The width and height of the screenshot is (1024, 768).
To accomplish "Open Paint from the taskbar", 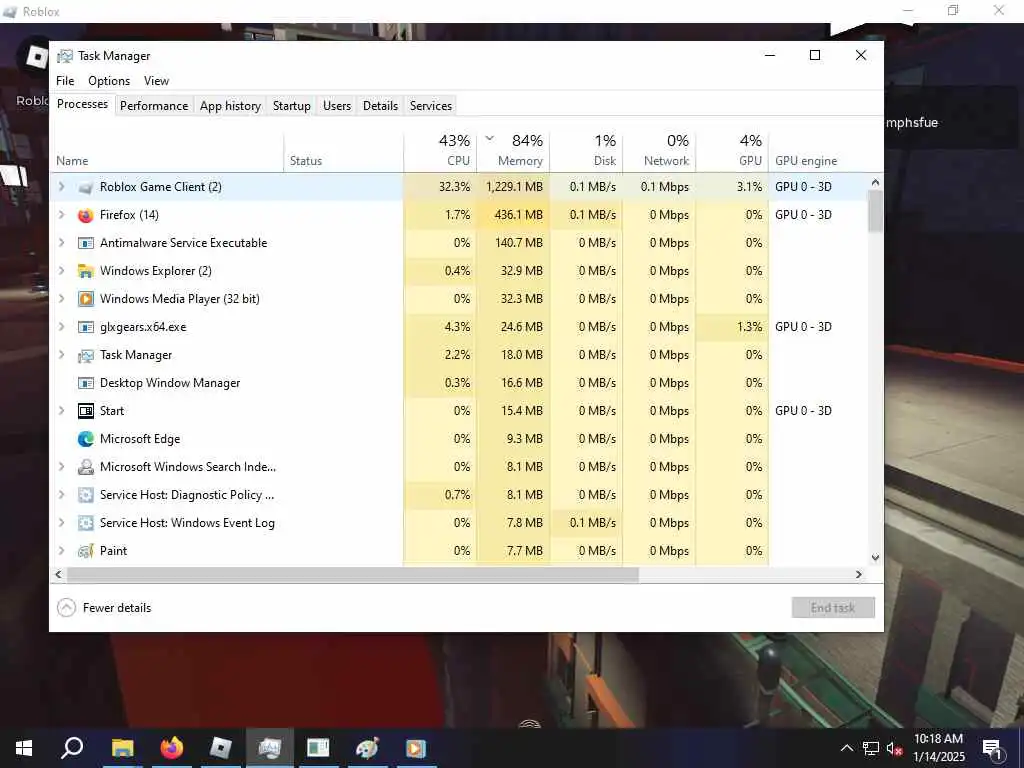I will (x=367, y=748).
